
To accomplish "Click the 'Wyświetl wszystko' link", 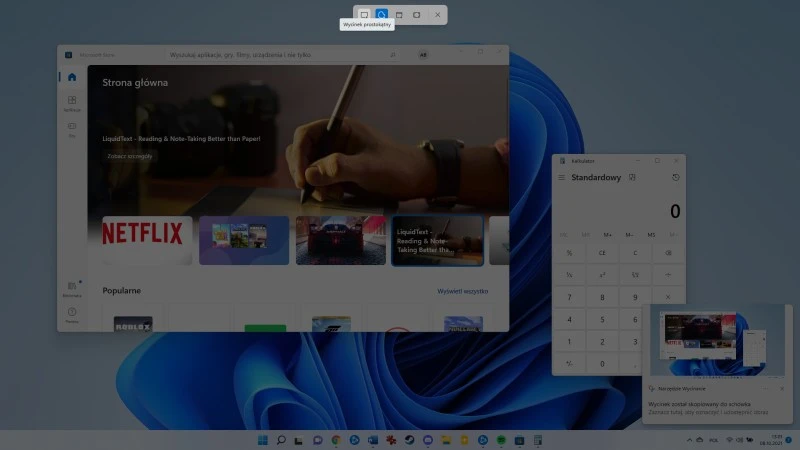I will point(462,291).
